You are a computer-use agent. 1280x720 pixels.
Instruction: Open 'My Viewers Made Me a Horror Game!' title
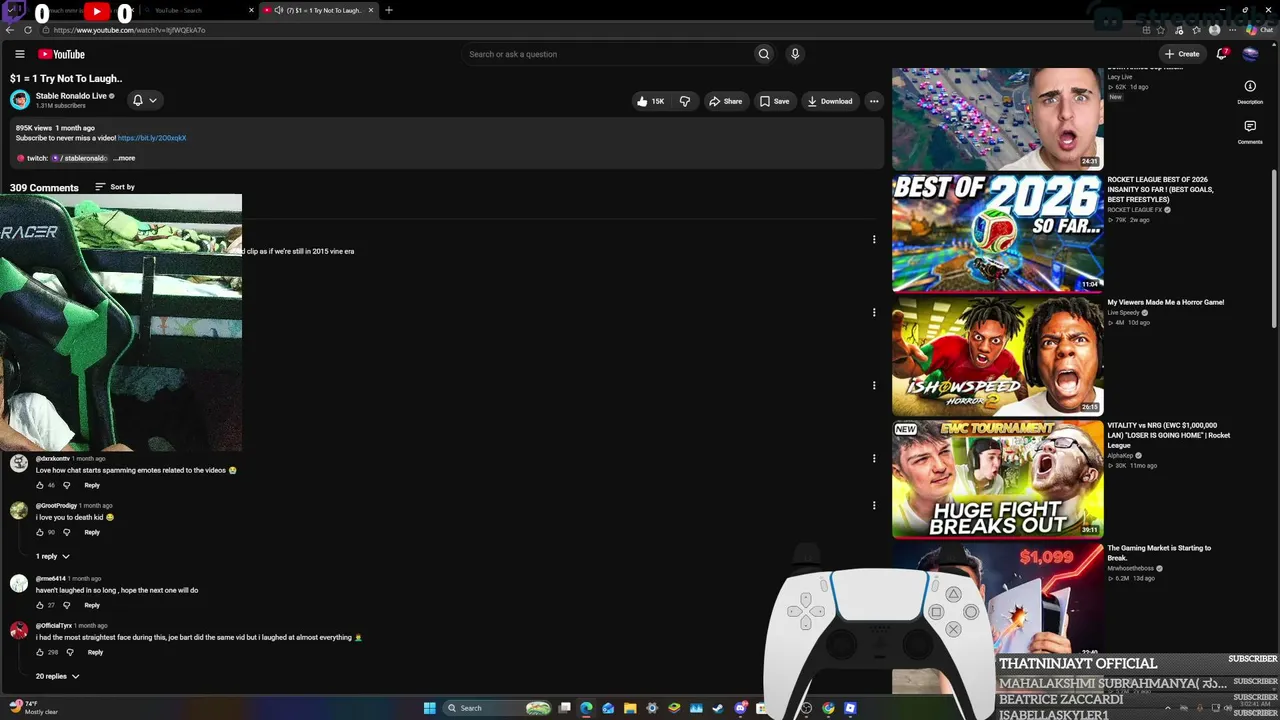pos(1166,302)
